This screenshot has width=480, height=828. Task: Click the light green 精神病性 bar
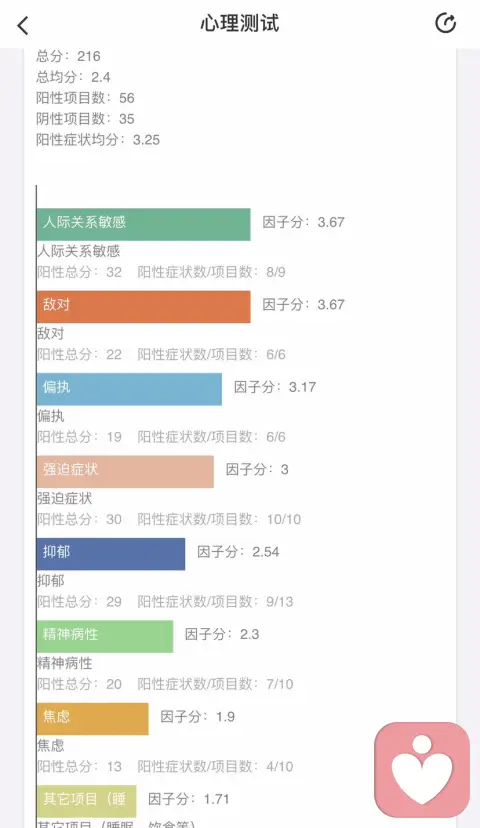click(x=105, y=636)
